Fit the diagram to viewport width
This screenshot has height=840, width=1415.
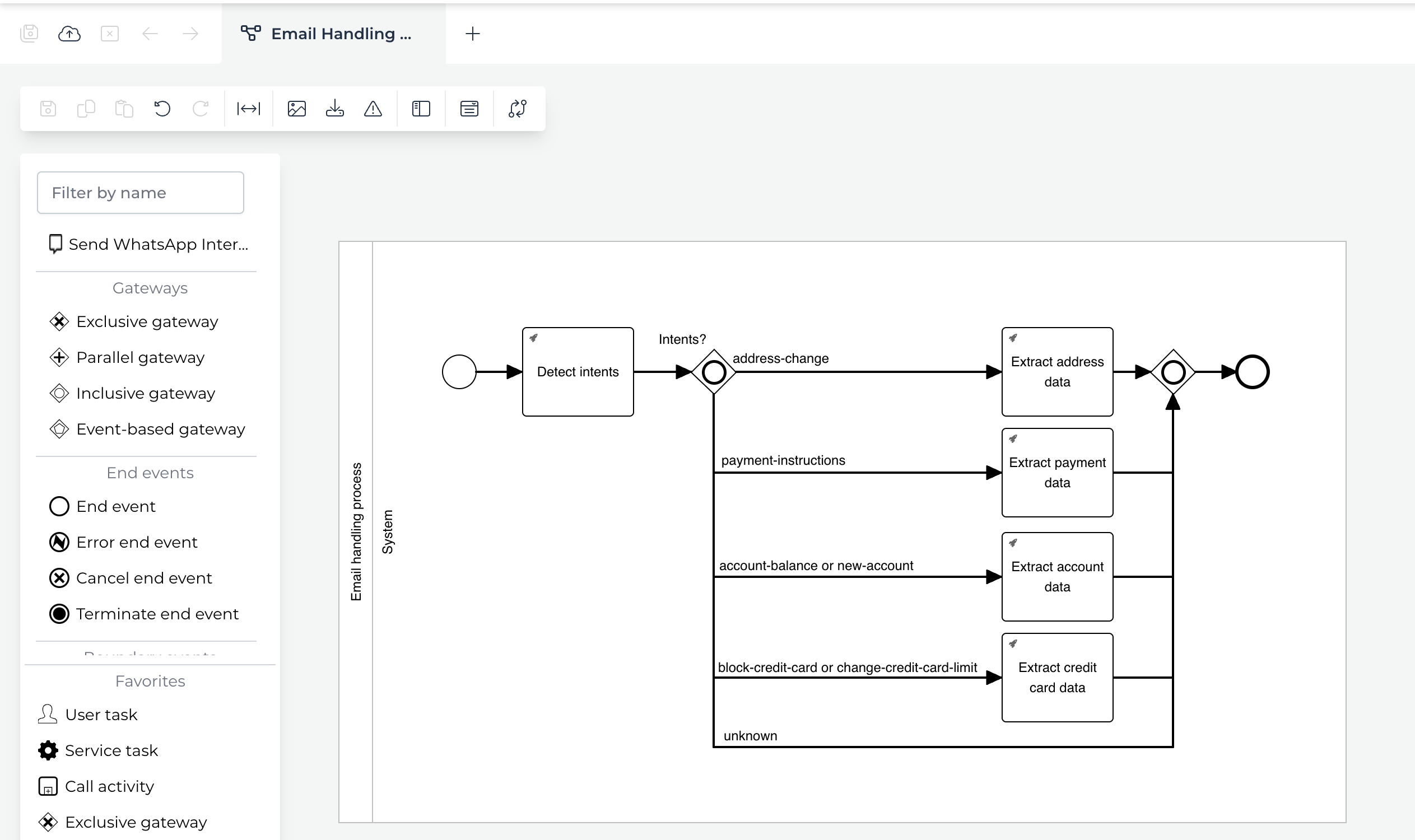coord(248,108)
